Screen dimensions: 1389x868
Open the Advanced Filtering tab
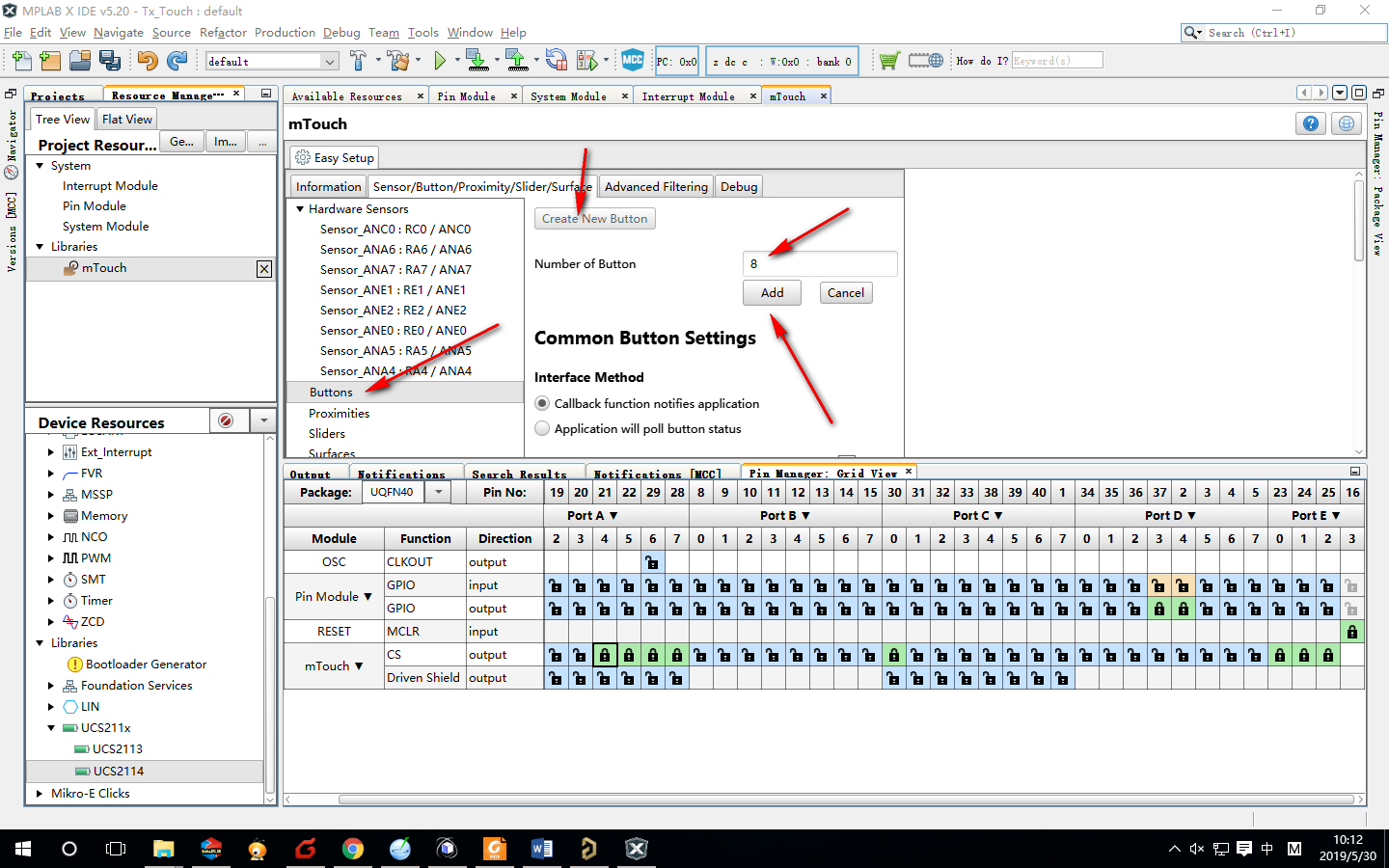coord(656,187)
